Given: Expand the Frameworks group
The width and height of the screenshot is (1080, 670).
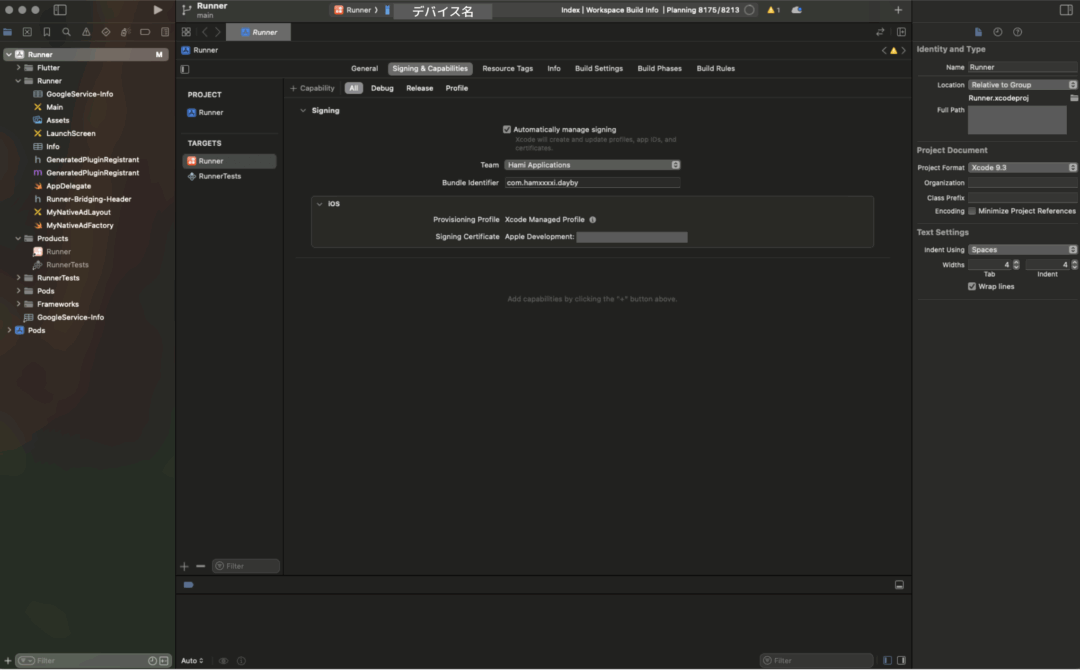Looking at the screenshot, I should (x=19, y=304).
